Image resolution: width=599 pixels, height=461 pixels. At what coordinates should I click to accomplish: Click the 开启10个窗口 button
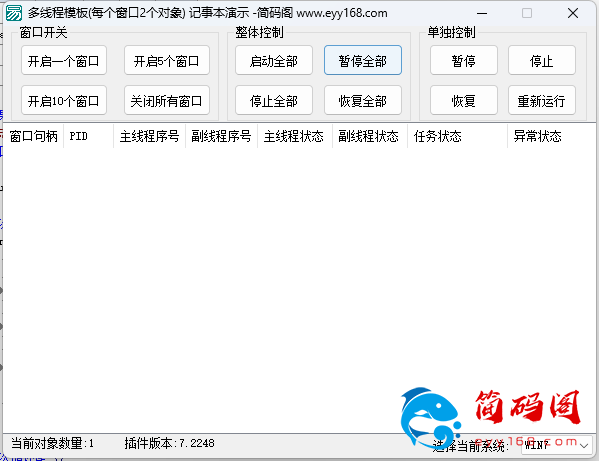pyautogui.click(x=64, y=100)
